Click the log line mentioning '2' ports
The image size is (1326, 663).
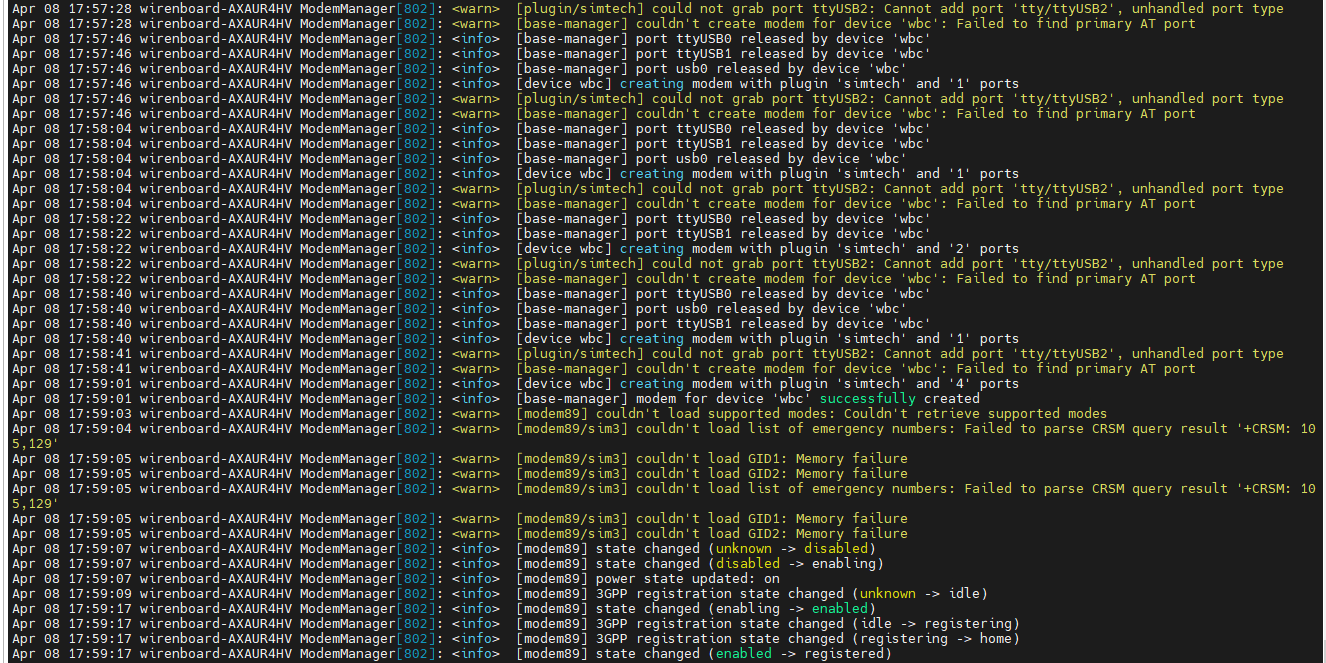point(768,249)
